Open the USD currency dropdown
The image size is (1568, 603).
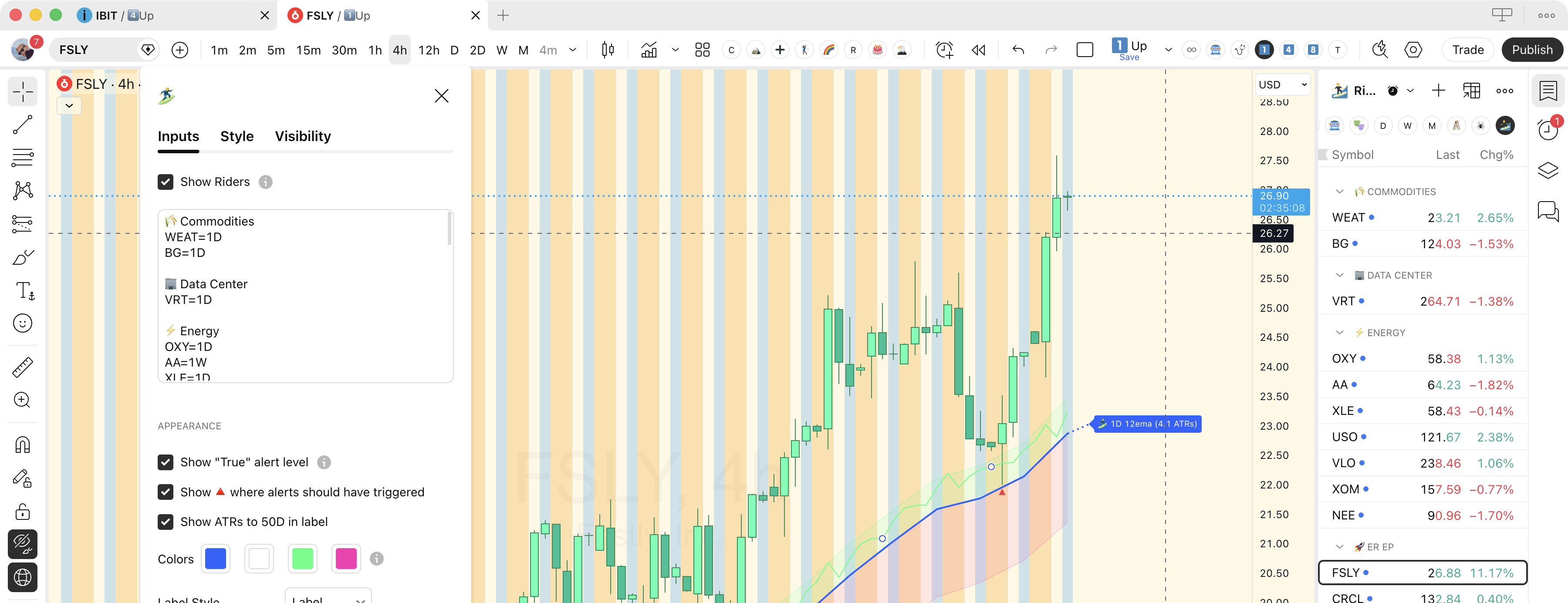[1282, 84]
